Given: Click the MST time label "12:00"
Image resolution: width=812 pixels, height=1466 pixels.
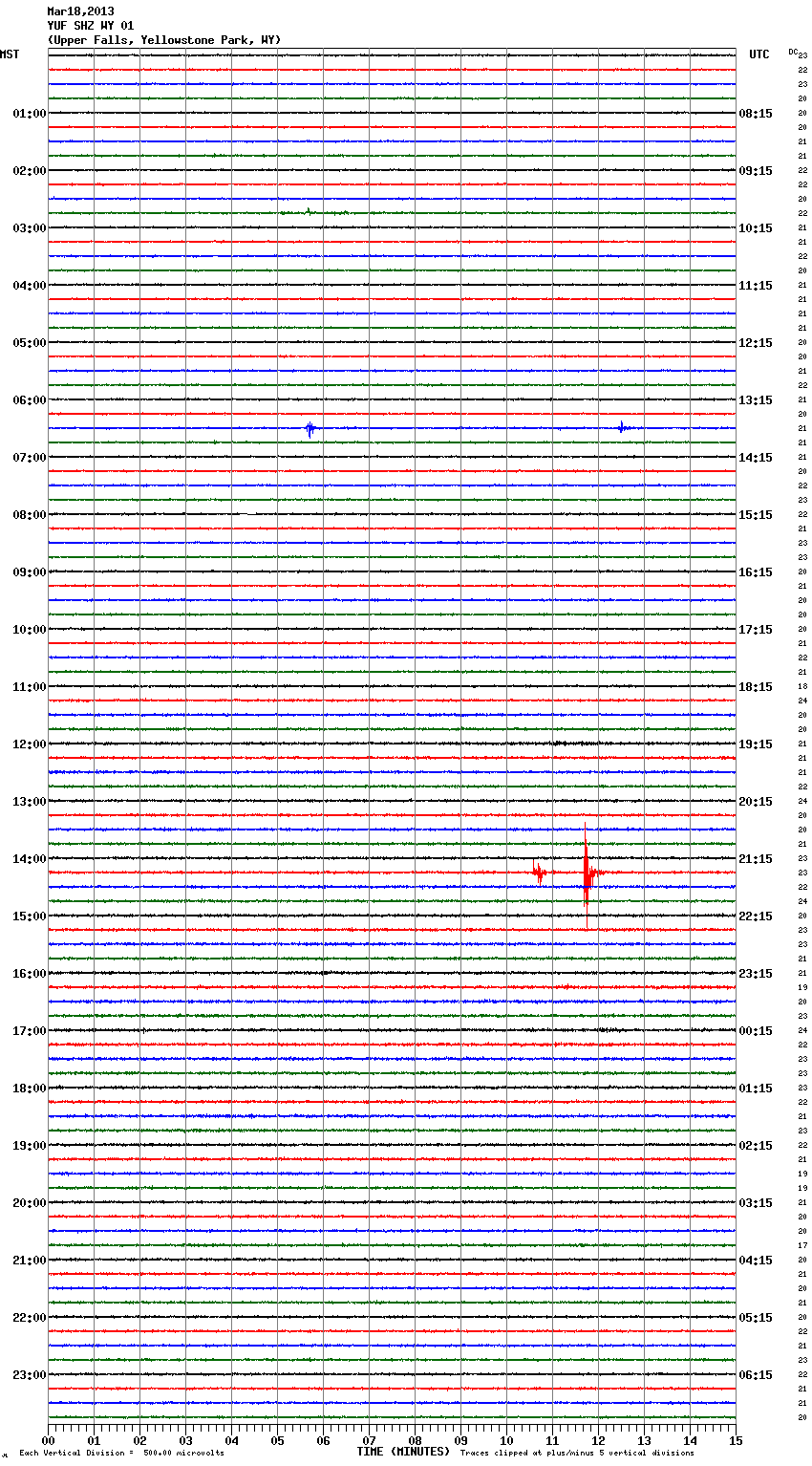Looking at the screenshot, I should [x=30, y=744].
